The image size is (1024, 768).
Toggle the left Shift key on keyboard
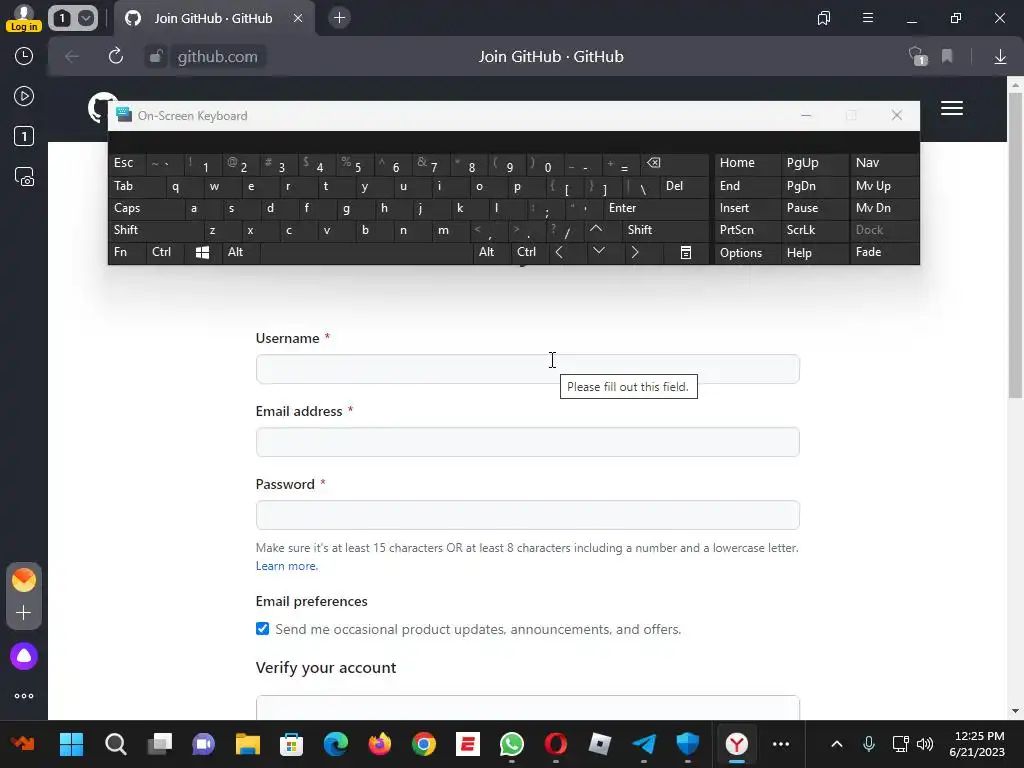pos(155,230)
